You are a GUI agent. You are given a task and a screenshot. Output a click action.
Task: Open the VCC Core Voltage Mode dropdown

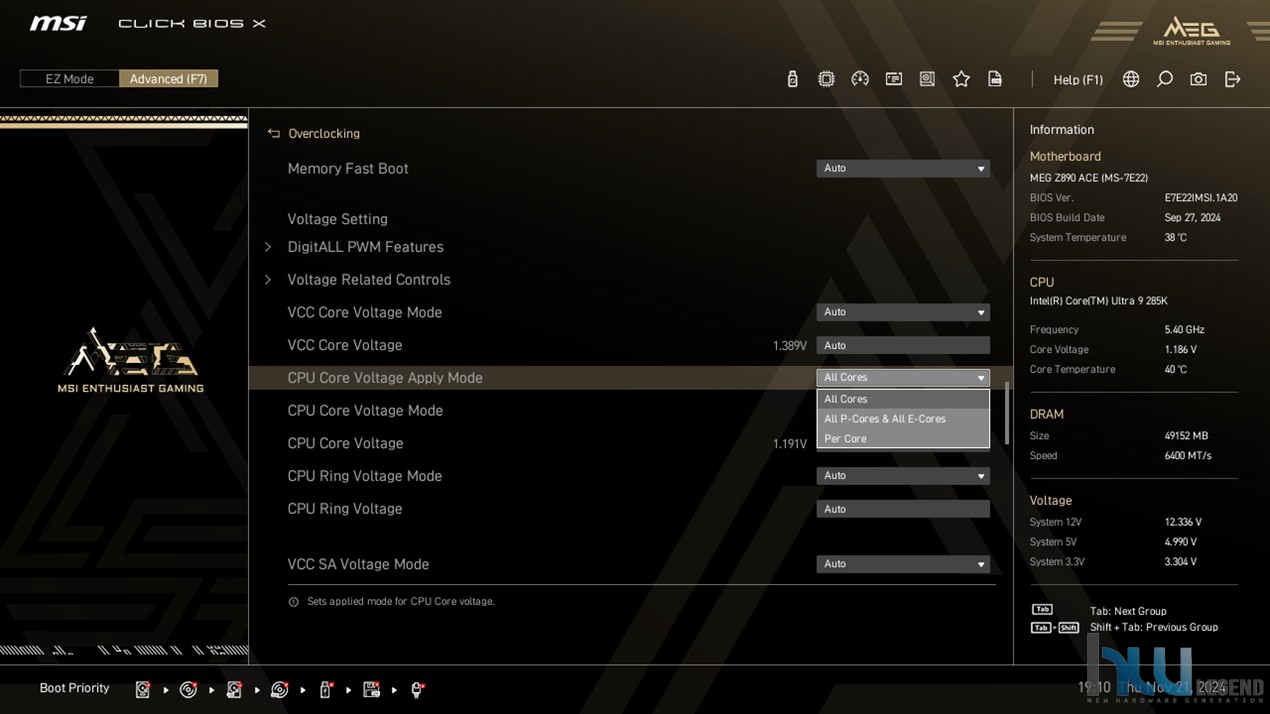point(903,312)
